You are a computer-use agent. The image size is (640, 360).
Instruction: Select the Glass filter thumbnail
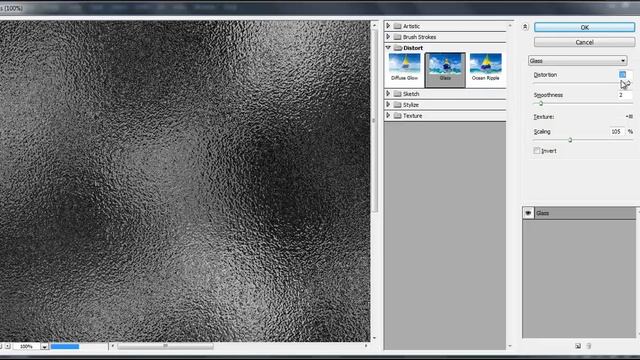(445, 69)
